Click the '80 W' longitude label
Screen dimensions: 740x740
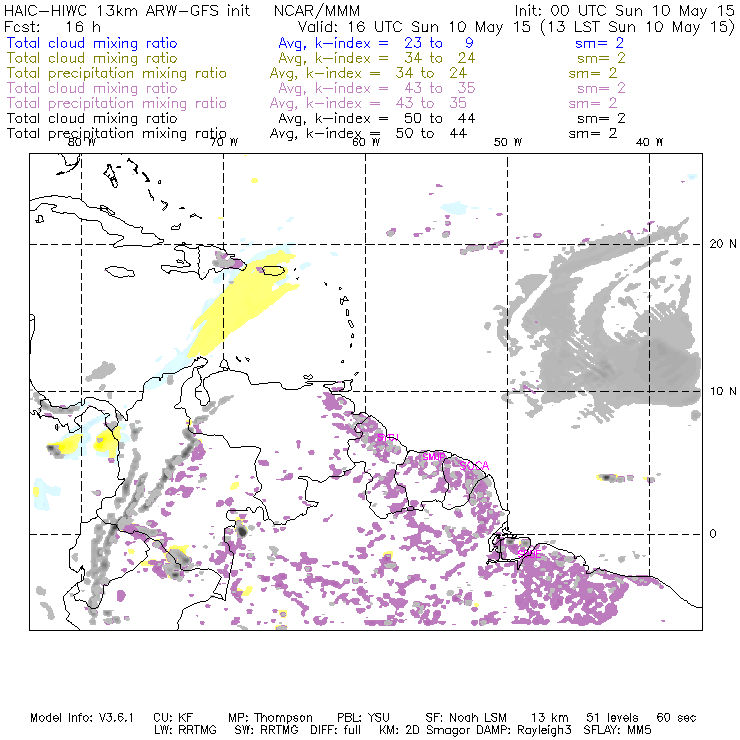pos(82,142)
